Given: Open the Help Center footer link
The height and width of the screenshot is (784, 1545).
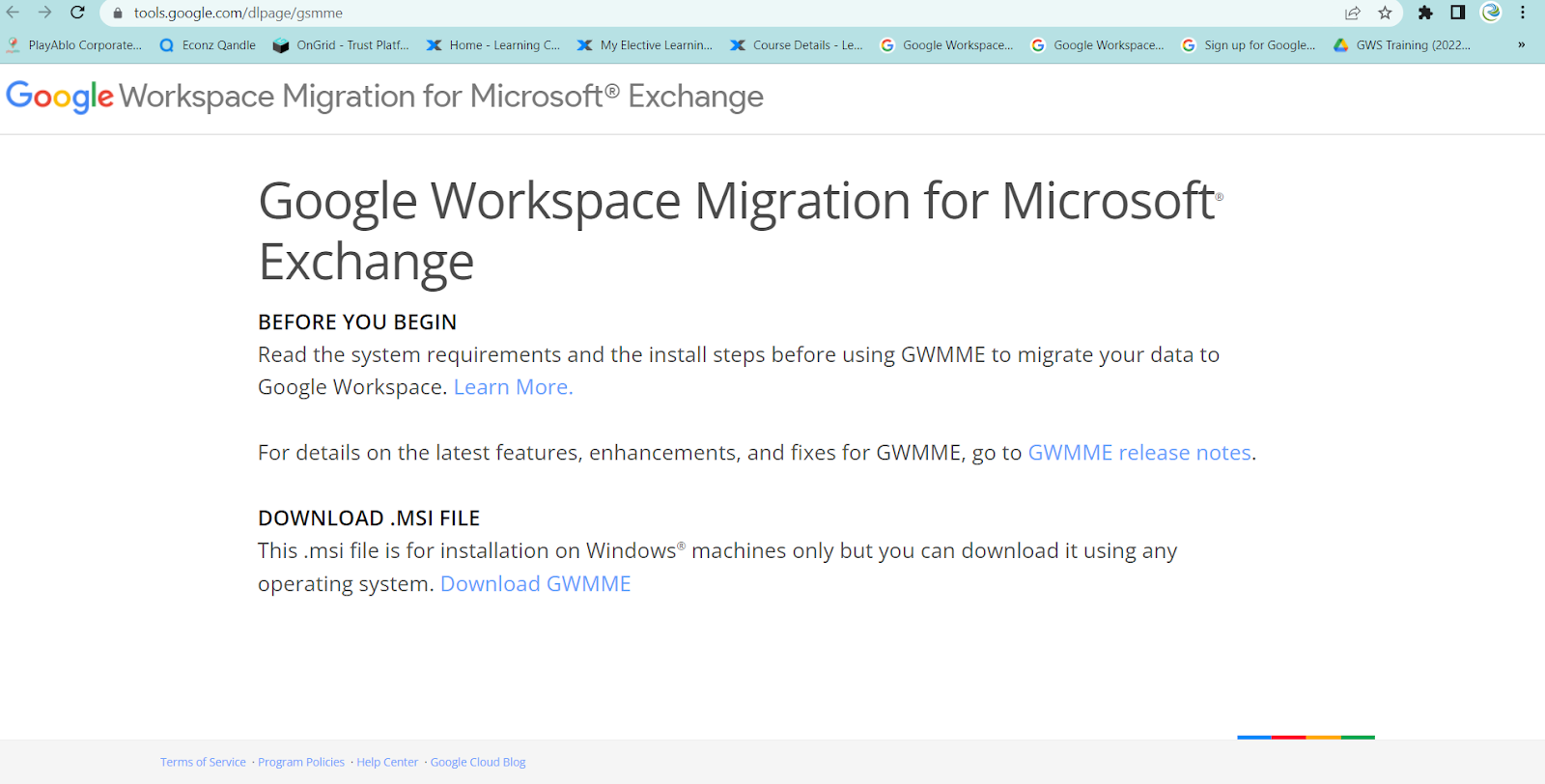Looking at the screenshot, I should point(387,763).
